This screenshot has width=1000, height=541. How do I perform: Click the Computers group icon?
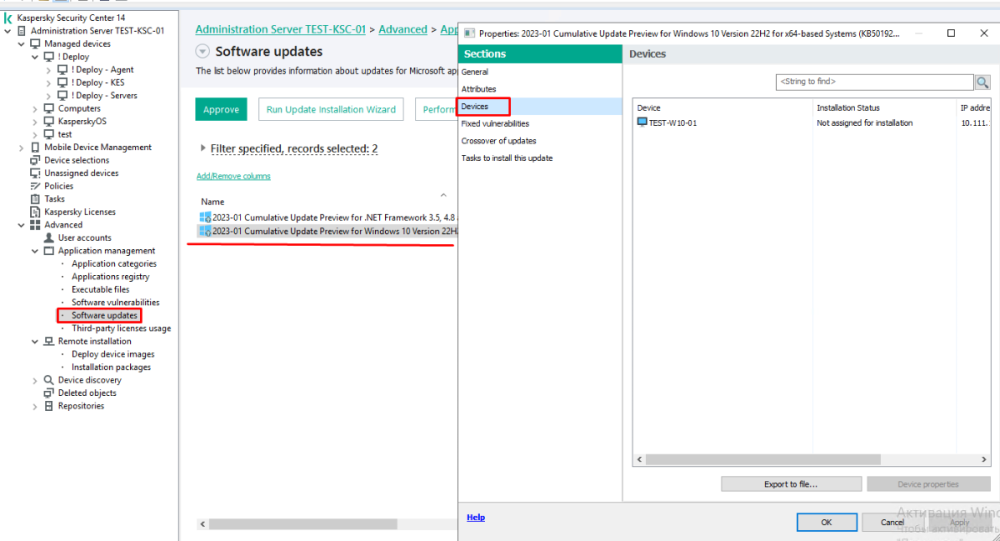point(48,108)
